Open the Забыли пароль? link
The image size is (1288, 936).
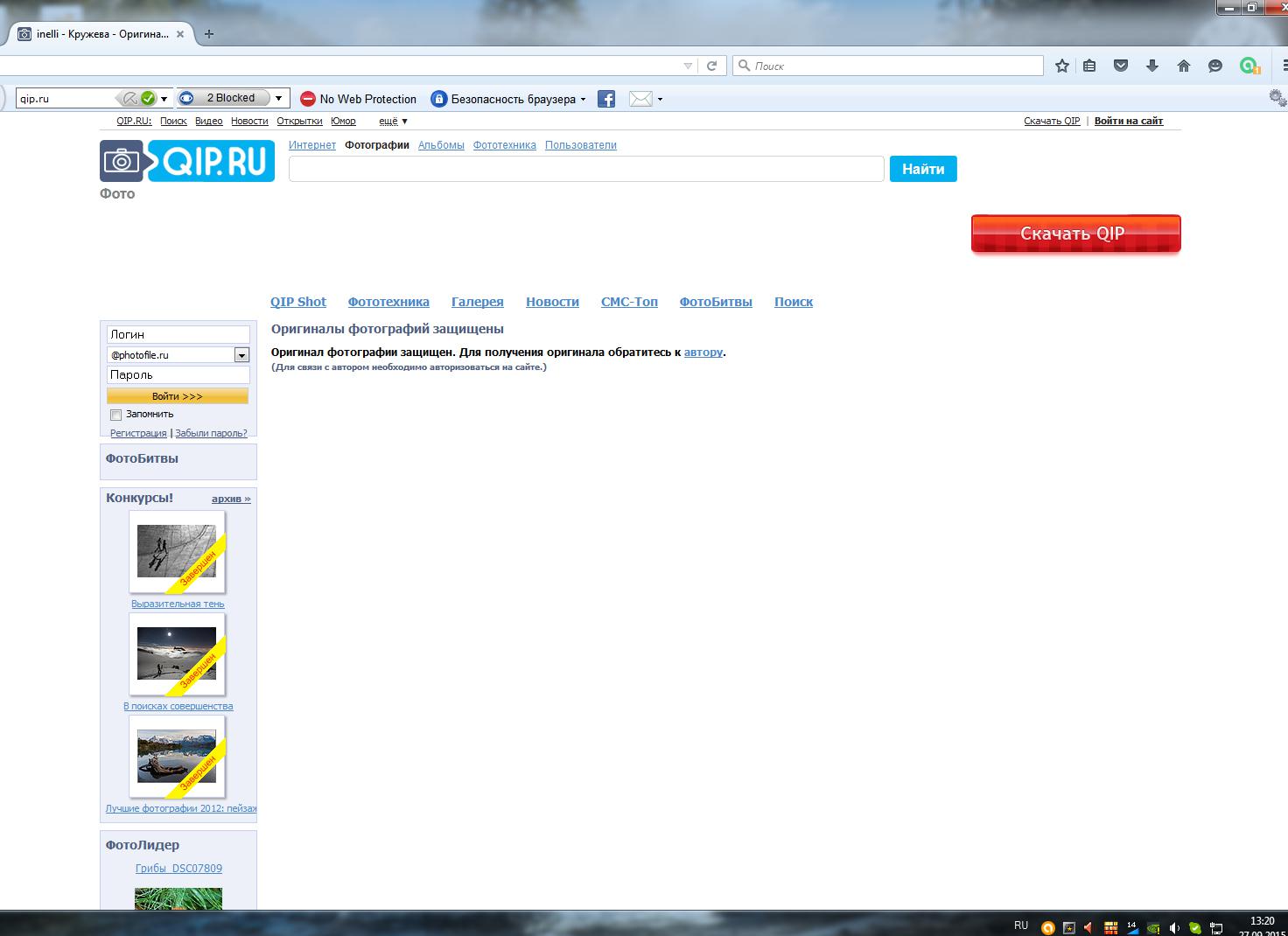tap(211, 433)
